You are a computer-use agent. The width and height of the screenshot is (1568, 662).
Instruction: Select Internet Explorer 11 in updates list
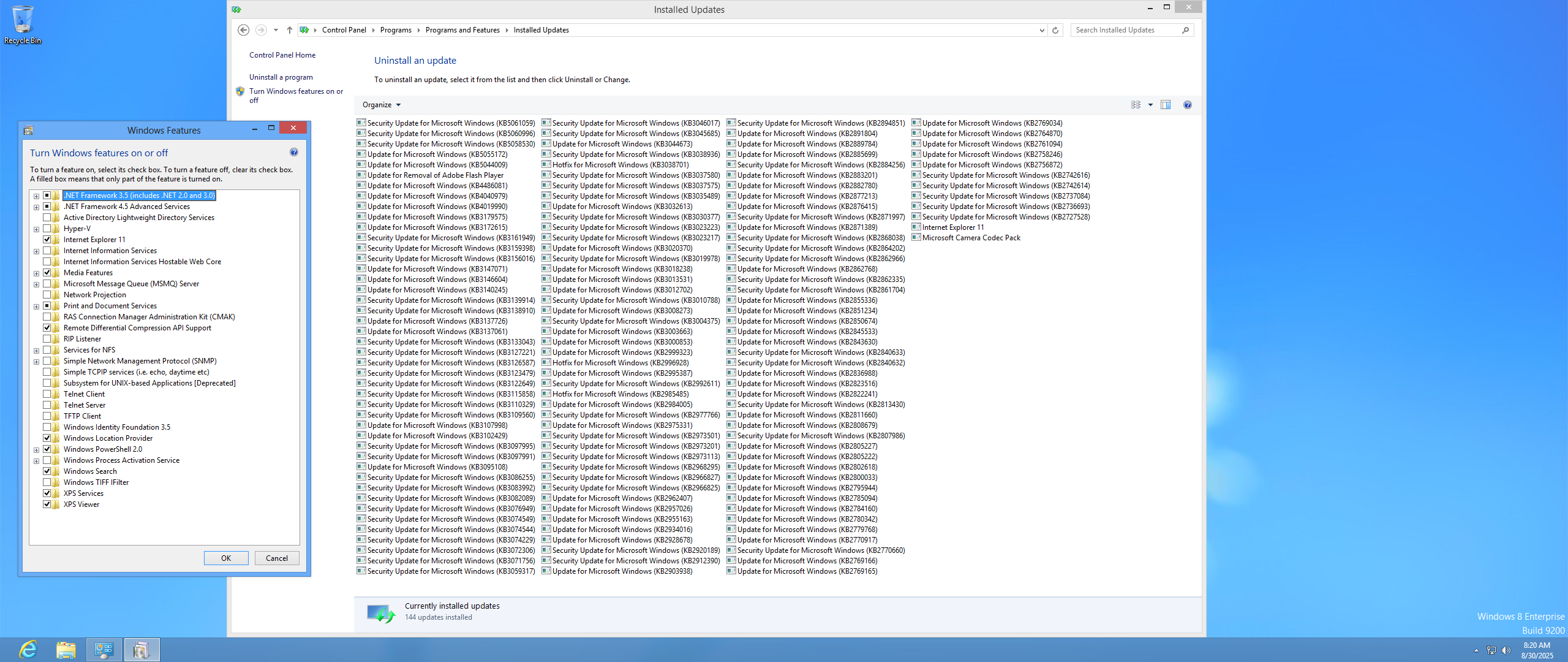click(948, 227)
